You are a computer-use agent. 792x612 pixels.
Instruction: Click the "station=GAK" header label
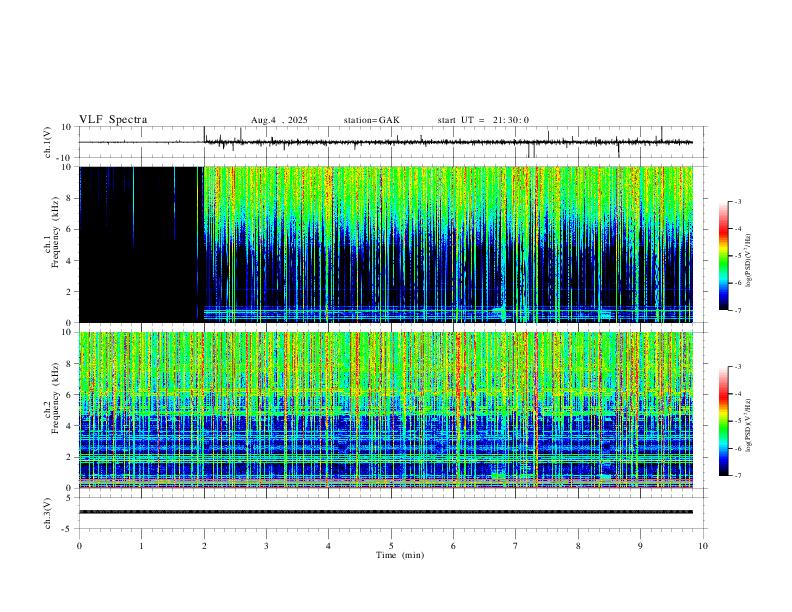[372, 120]
